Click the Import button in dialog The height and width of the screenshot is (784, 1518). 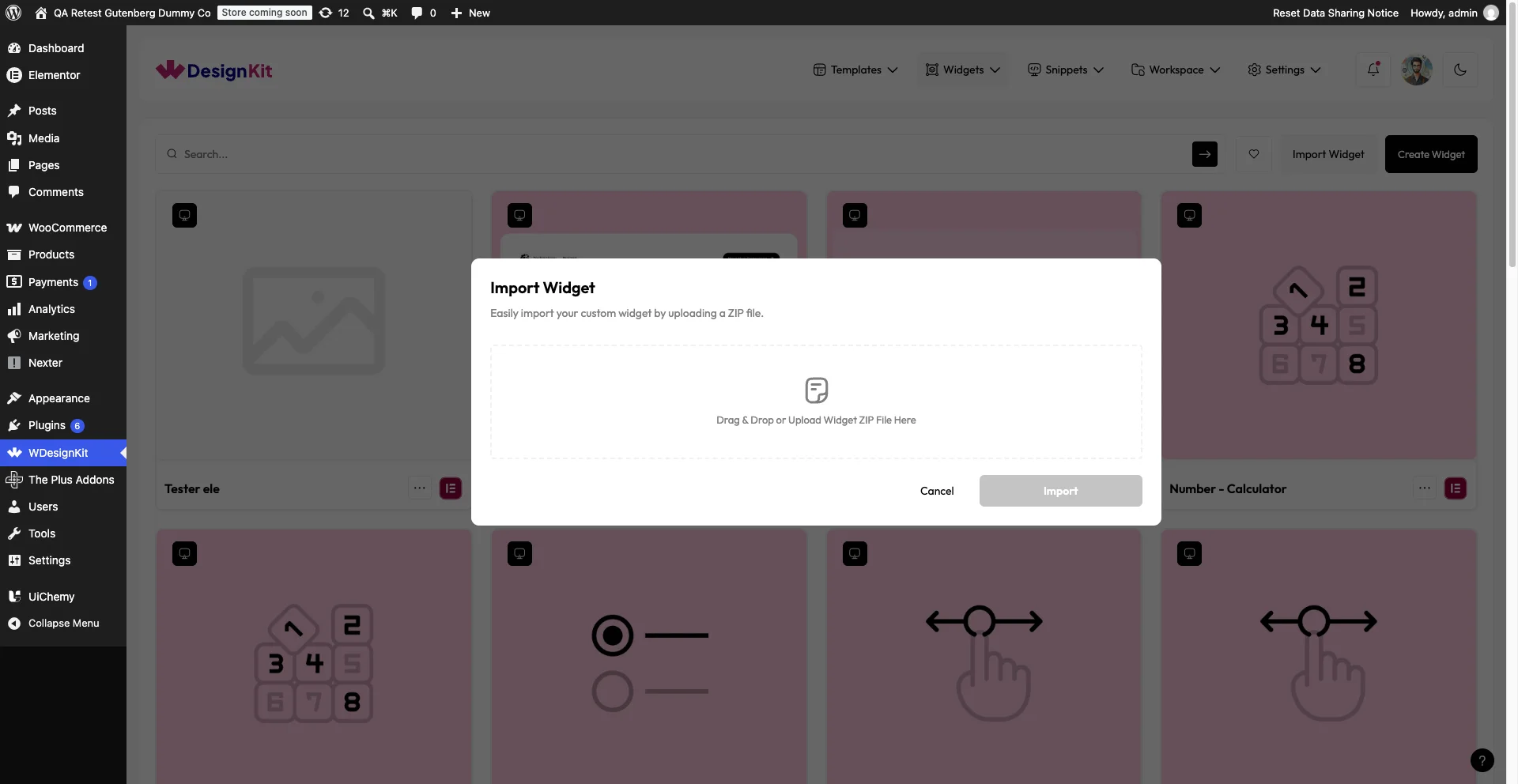point(1060,491)
